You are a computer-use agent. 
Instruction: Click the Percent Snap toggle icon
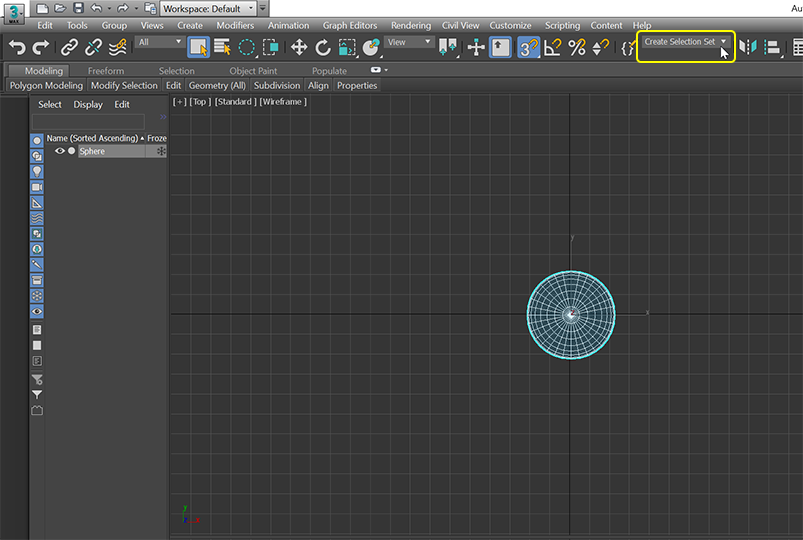(577, 47)
